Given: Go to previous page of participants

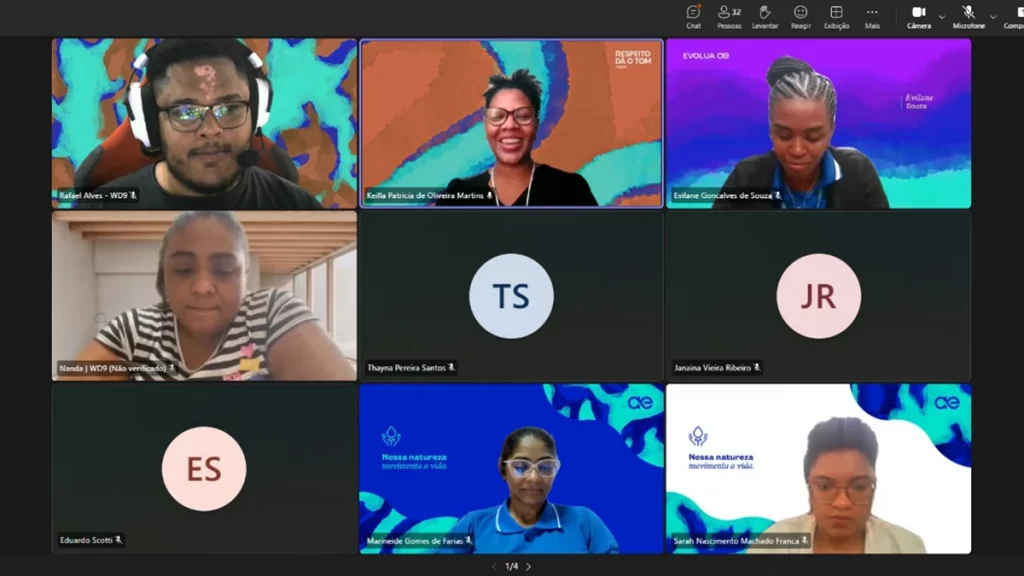Looking at the screenshot, I should click(494, 566).
